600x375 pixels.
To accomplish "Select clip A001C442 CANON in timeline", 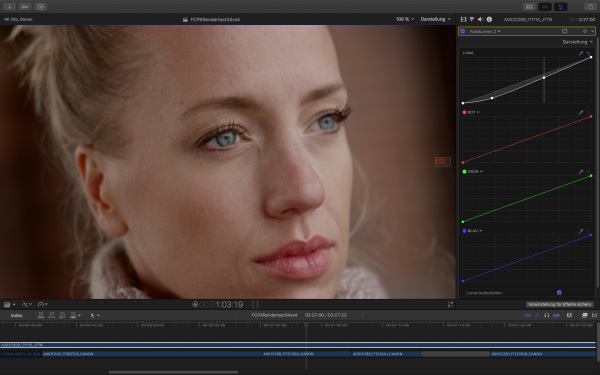I will [152, 354].
